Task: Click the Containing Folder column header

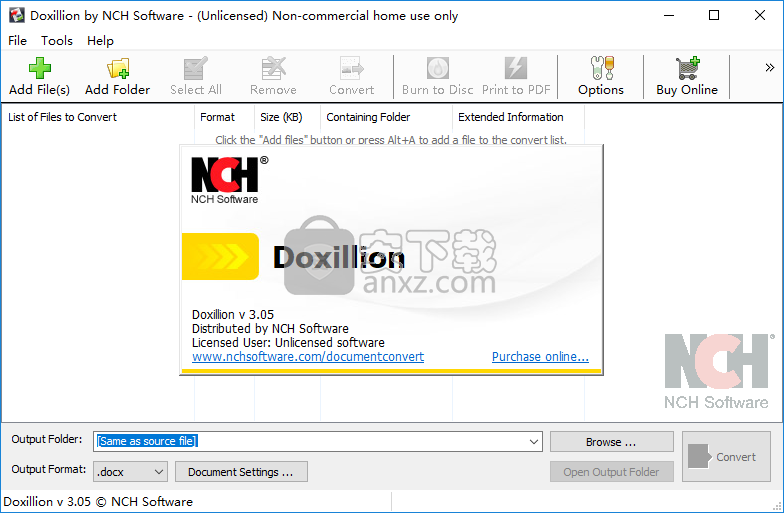Action: click(386, 117)
